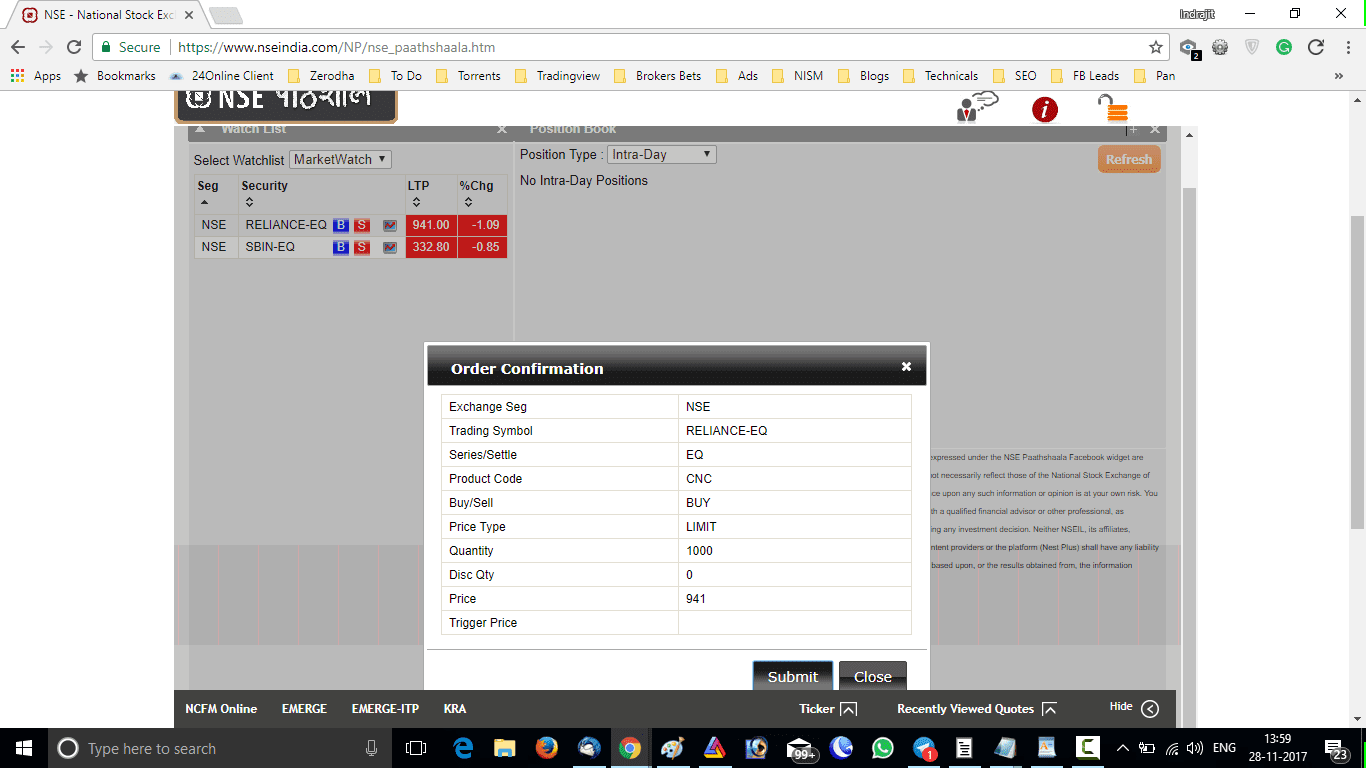The image size is (1366, 768).
Task: Open the Position Type Intra-Day dropdown
Action: coord(662,155)
